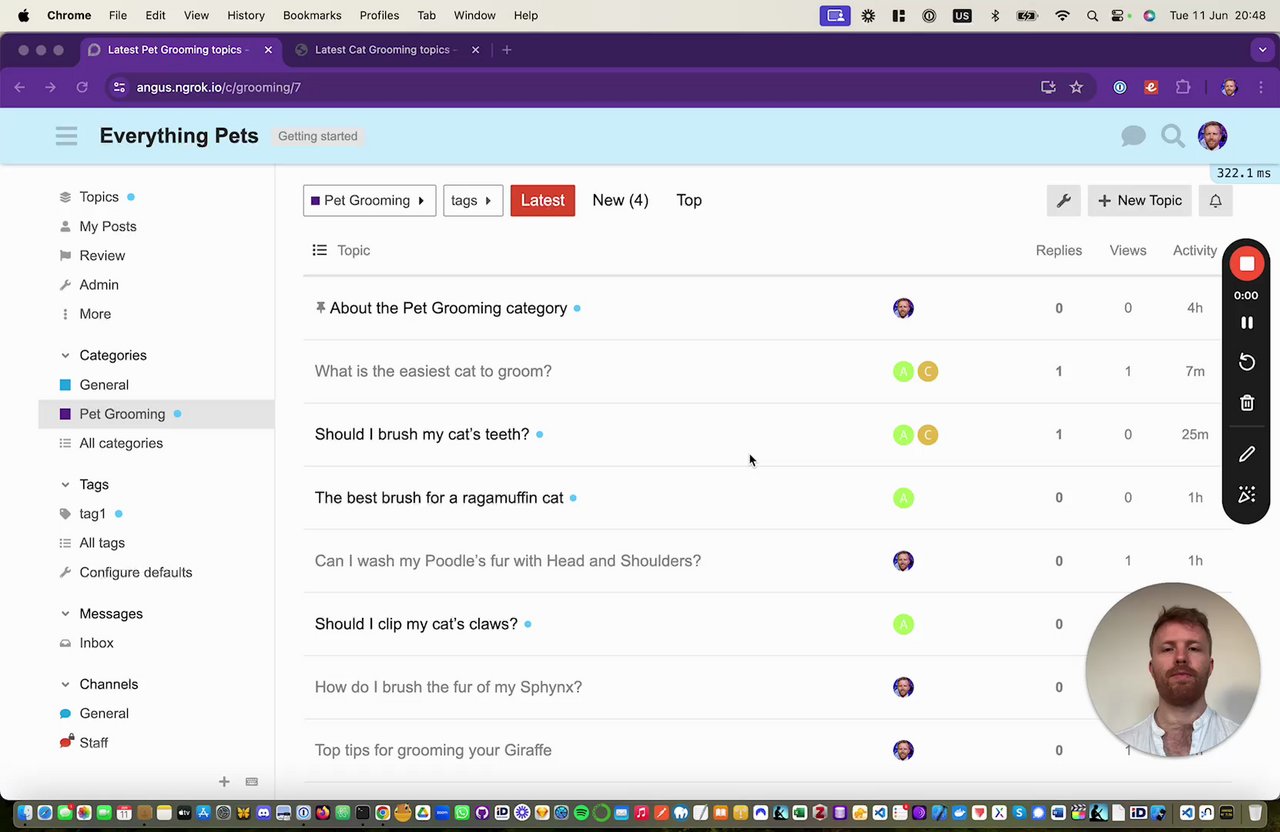The image size is (1280, 832).
Task: Click the Getting started button
Action: [x=318, y=136]
